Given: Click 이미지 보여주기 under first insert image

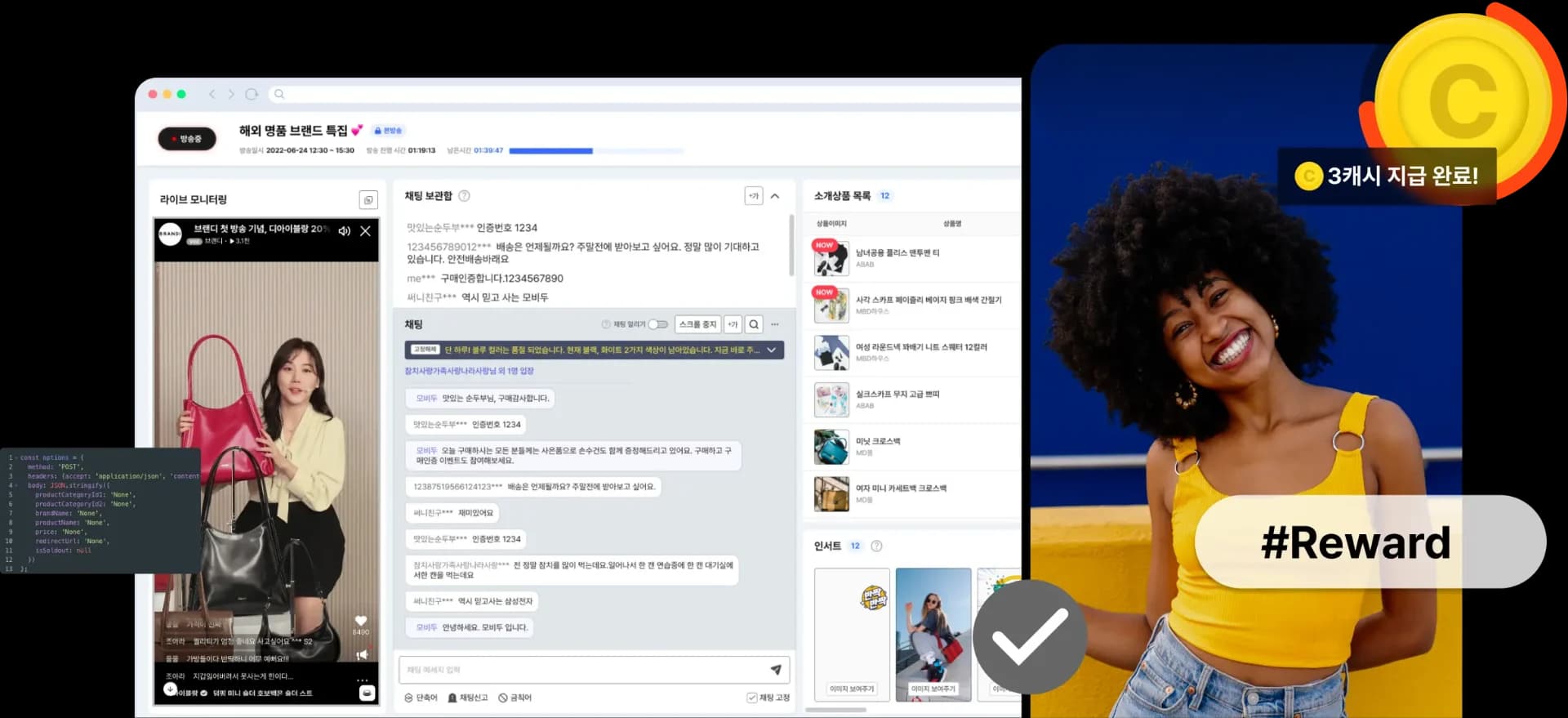Looking at the screenshot, I should (852, 689).
